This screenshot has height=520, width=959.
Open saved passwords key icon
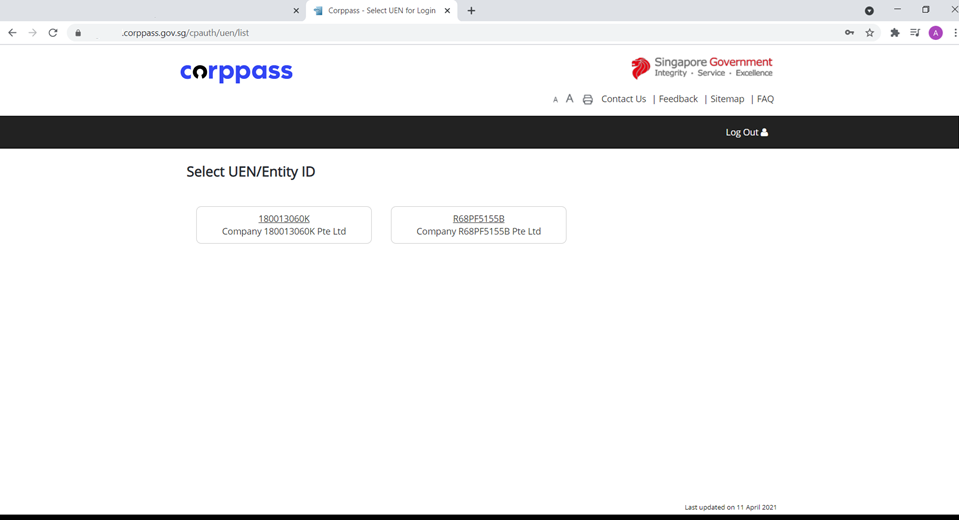coord(850,33)
